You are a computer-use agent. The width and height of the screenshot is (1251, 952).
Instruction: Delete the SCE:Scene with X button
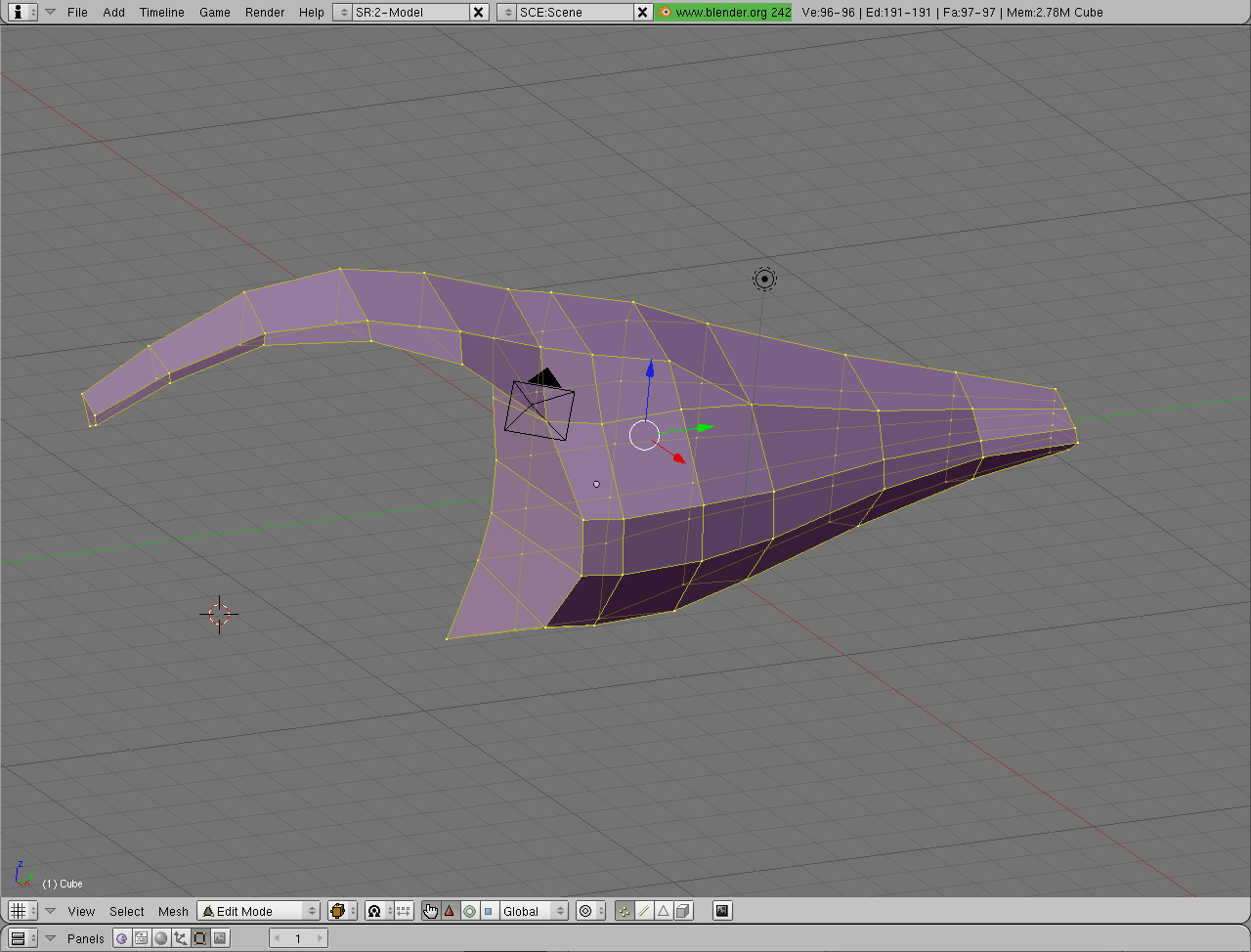[x=642, y=12]
